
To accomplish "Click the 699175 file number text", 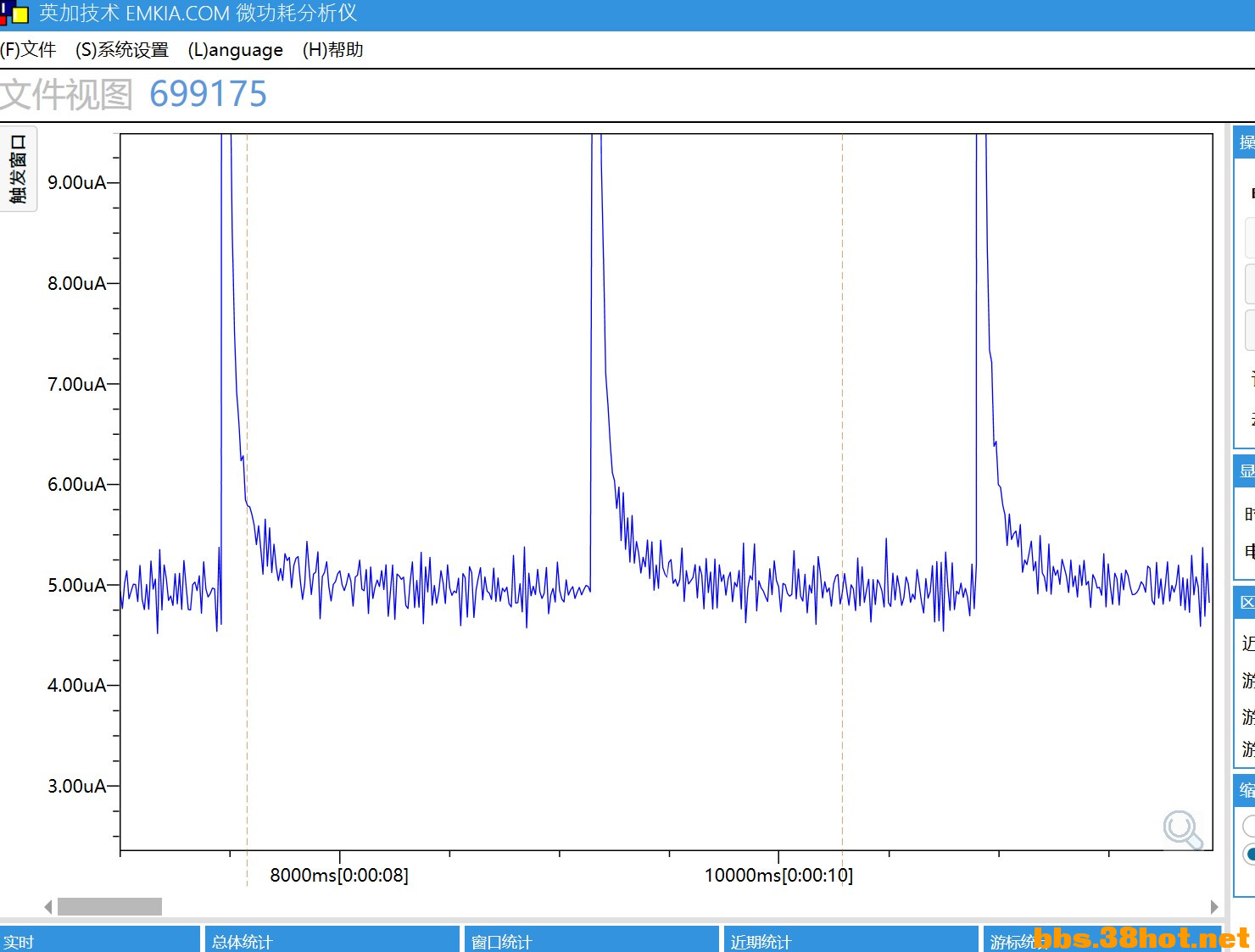I will coord(208,94).
